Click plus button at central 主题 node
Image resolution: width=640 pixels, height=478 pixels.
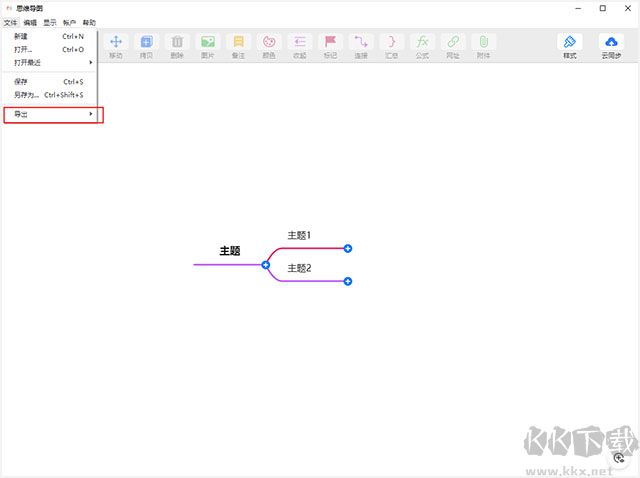[266, 265]
